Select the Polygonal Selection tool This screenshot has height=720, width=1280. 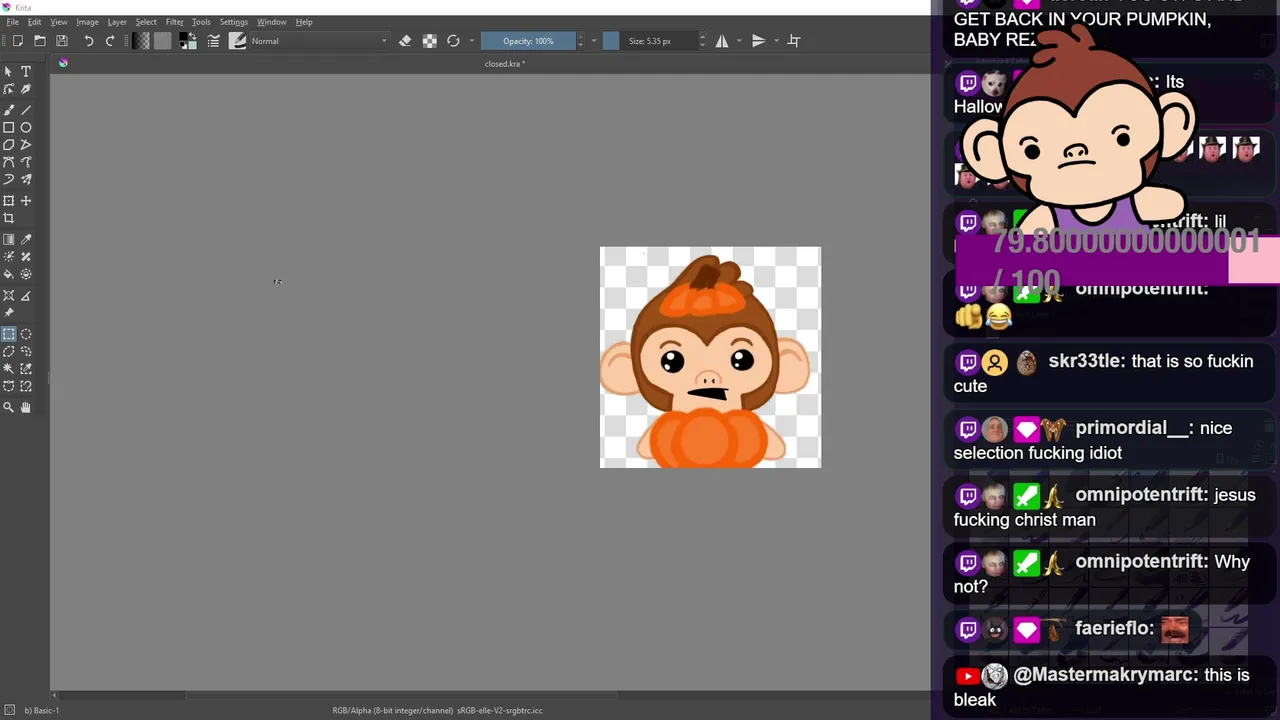(x=9, y=352)
